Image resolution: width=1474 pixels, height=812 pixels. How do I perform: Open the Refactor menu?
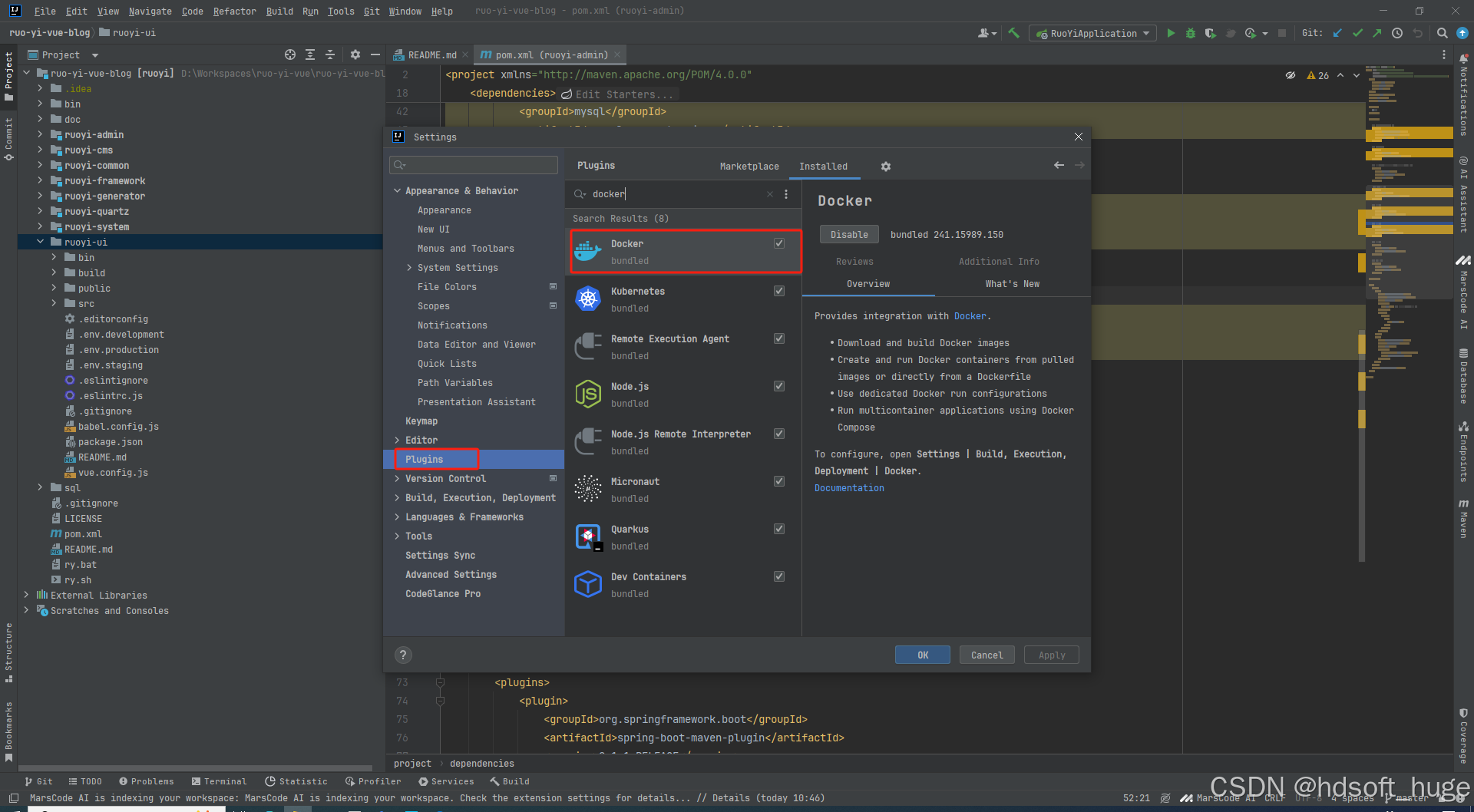pyautogui.click(x=234, y=11)
